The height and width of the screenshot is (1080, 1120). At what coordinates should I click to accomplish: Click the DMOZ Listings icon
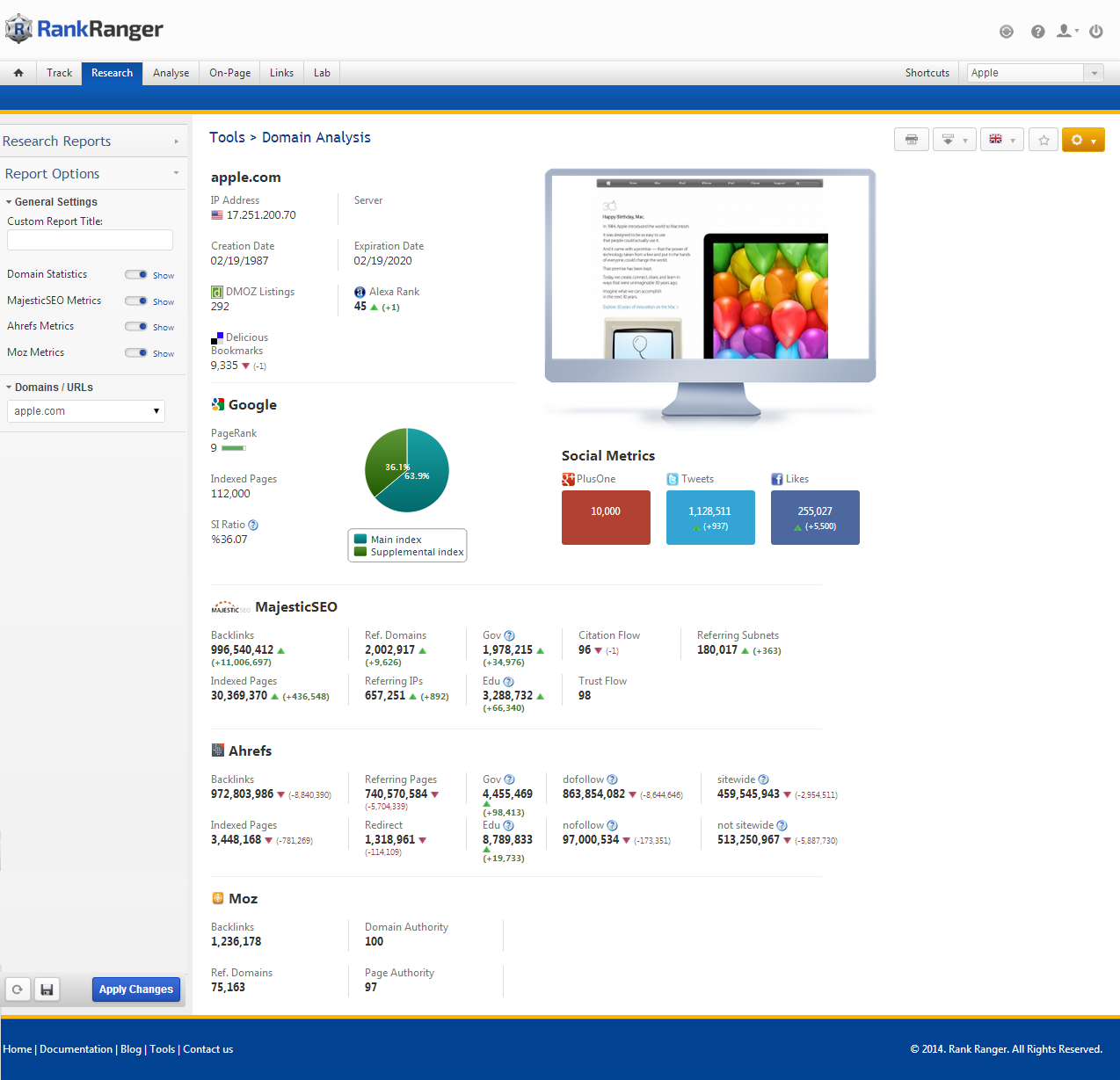pos(217,292)
